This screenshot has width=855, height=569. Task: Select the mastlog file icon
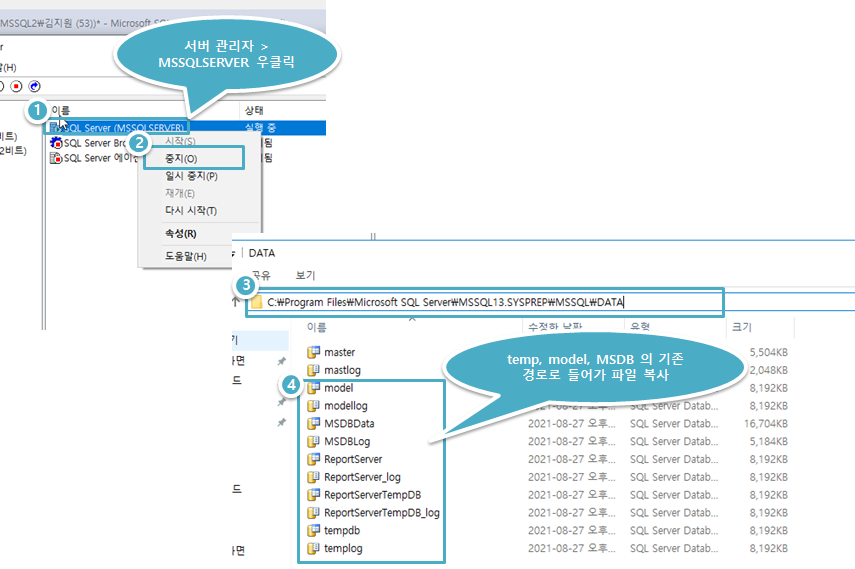pos(314,370)
